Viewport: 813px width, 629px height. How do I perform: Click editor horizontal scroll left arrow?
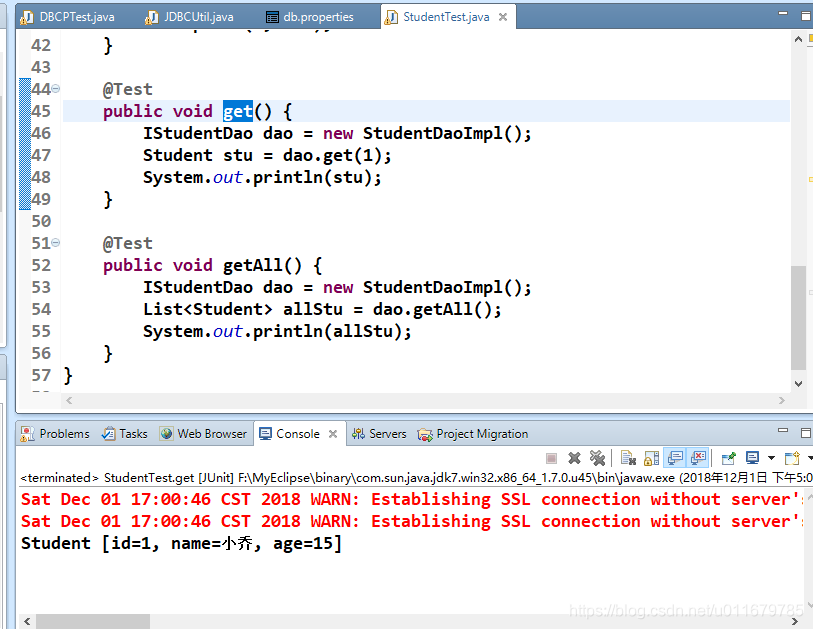pos(69,400)
